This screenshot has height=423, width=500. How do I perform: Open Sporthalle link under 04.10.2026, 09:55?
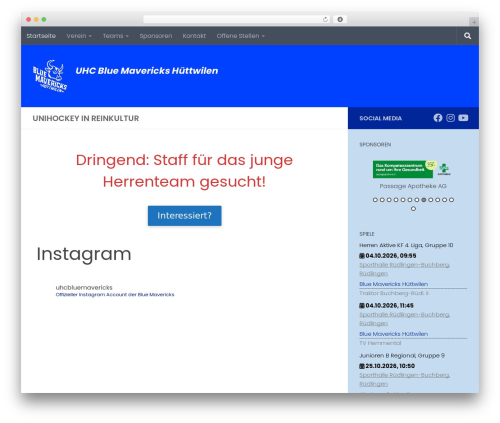pyautogui.click(x=404, y=269)
